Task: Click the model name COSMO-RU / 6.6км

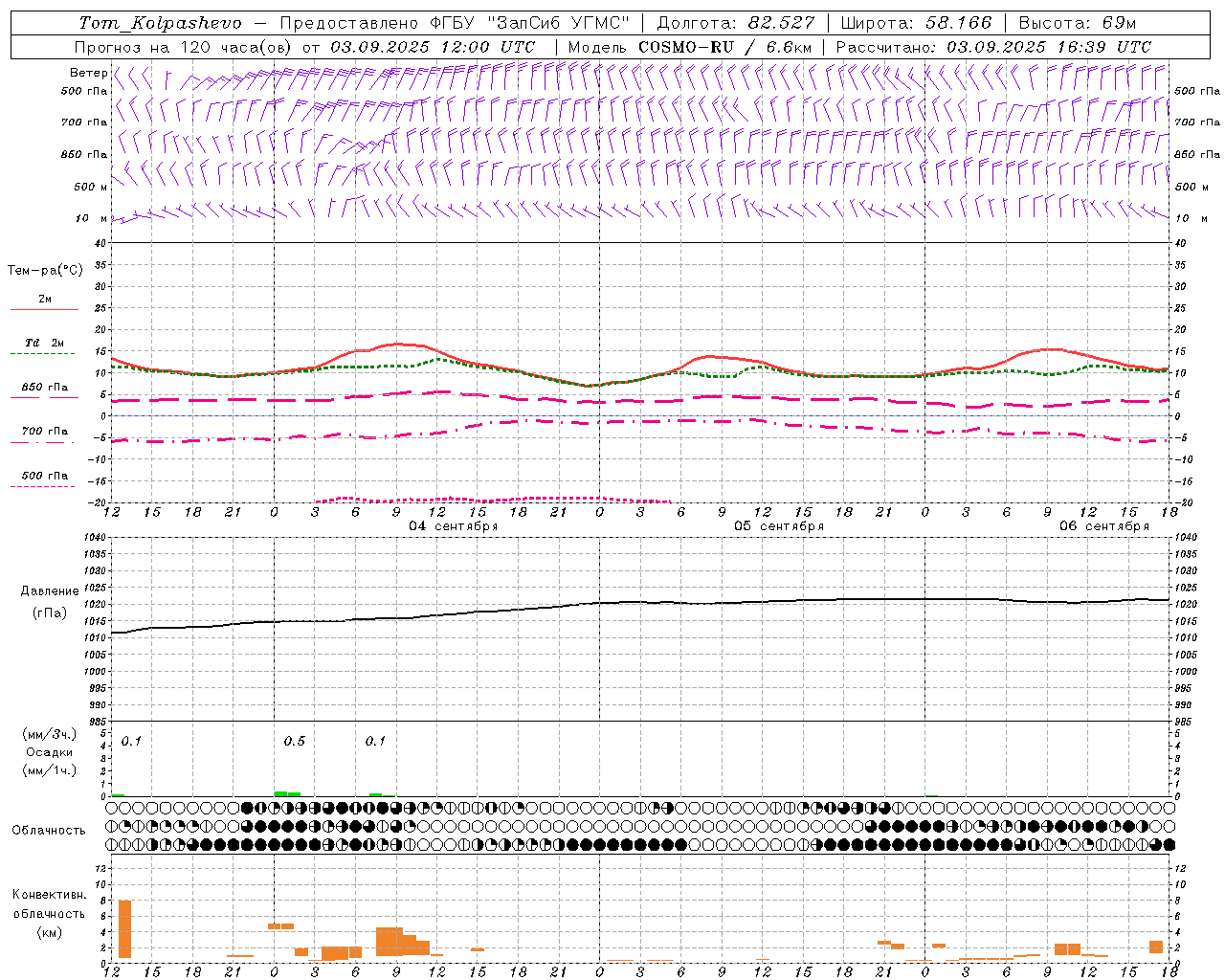Action: click(724, 47)
